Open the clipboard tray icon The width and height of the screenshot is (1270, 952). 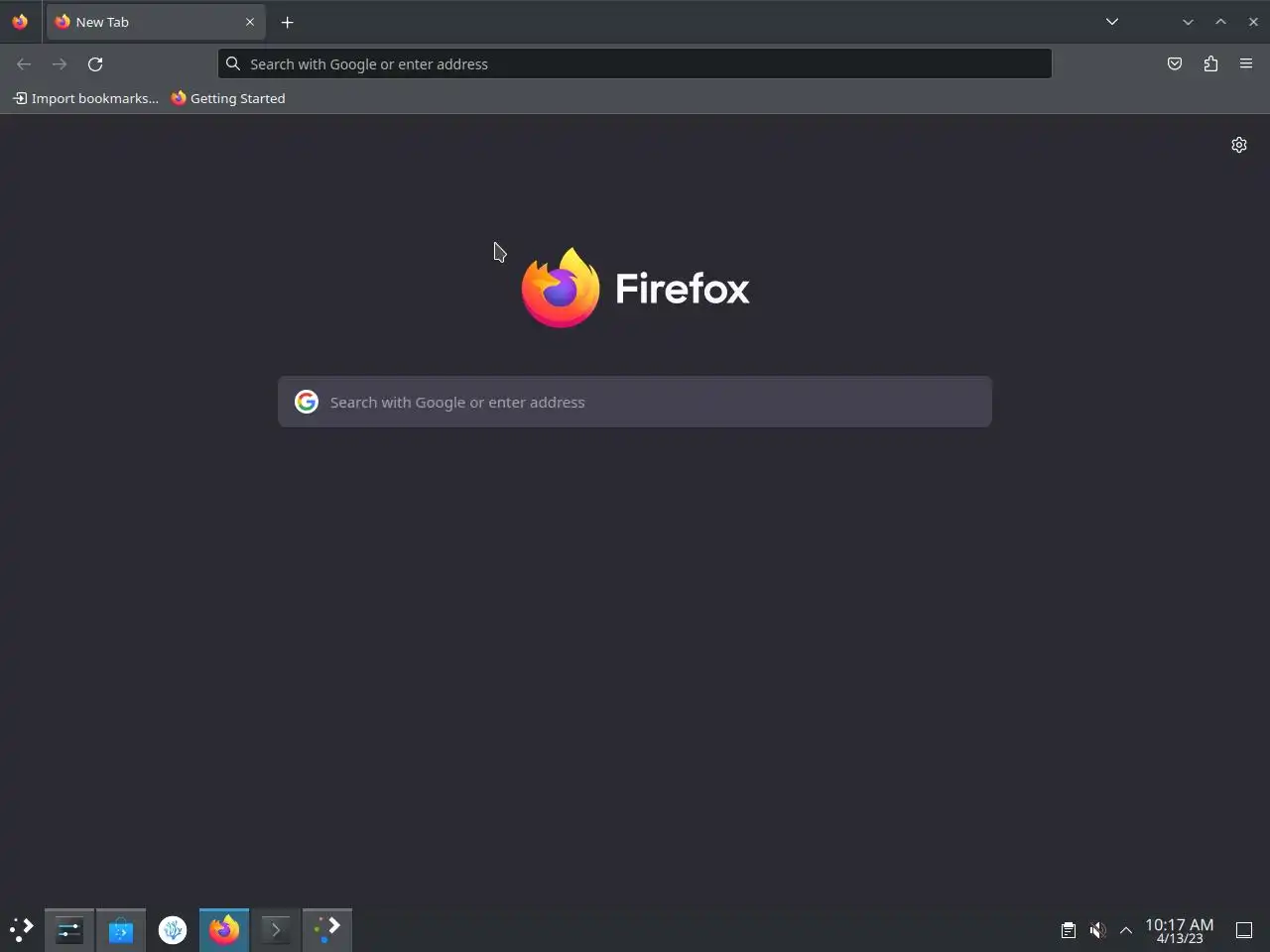[1068, 930]
